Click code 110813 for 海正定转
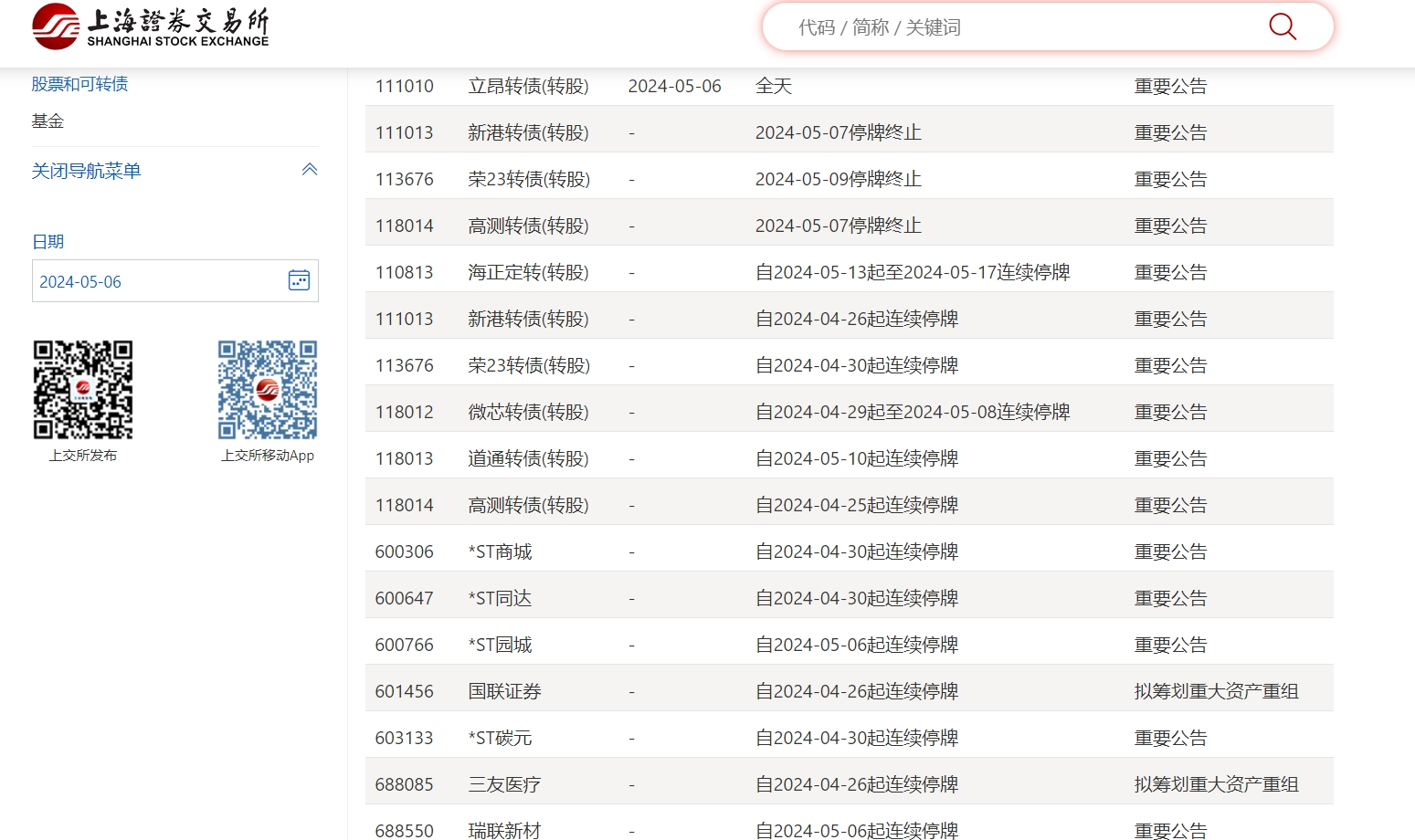Image resolution: width=1415 pixels, height=840 pixels. click(404, 272)
